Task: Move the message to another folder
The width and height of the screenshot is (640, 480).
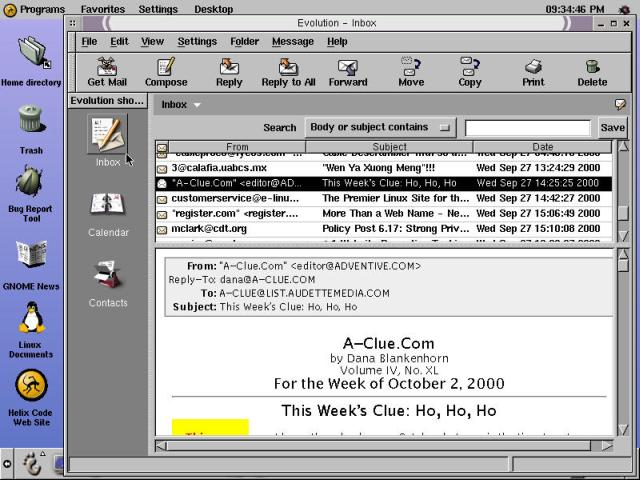Action: point(411,71)
